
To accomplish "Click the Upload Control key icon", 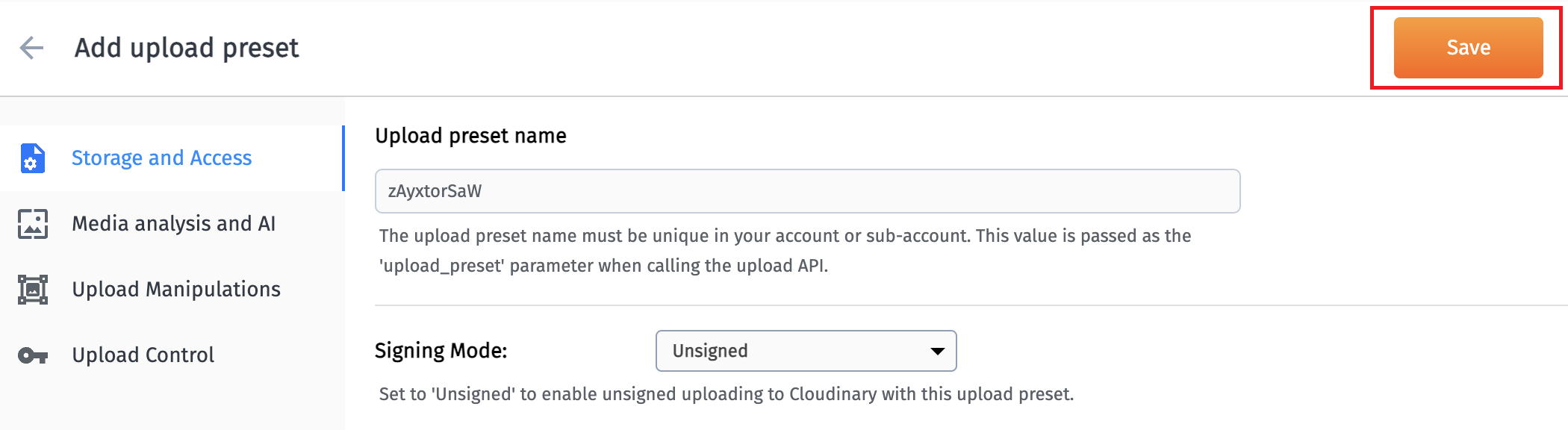I will point(33,355).
